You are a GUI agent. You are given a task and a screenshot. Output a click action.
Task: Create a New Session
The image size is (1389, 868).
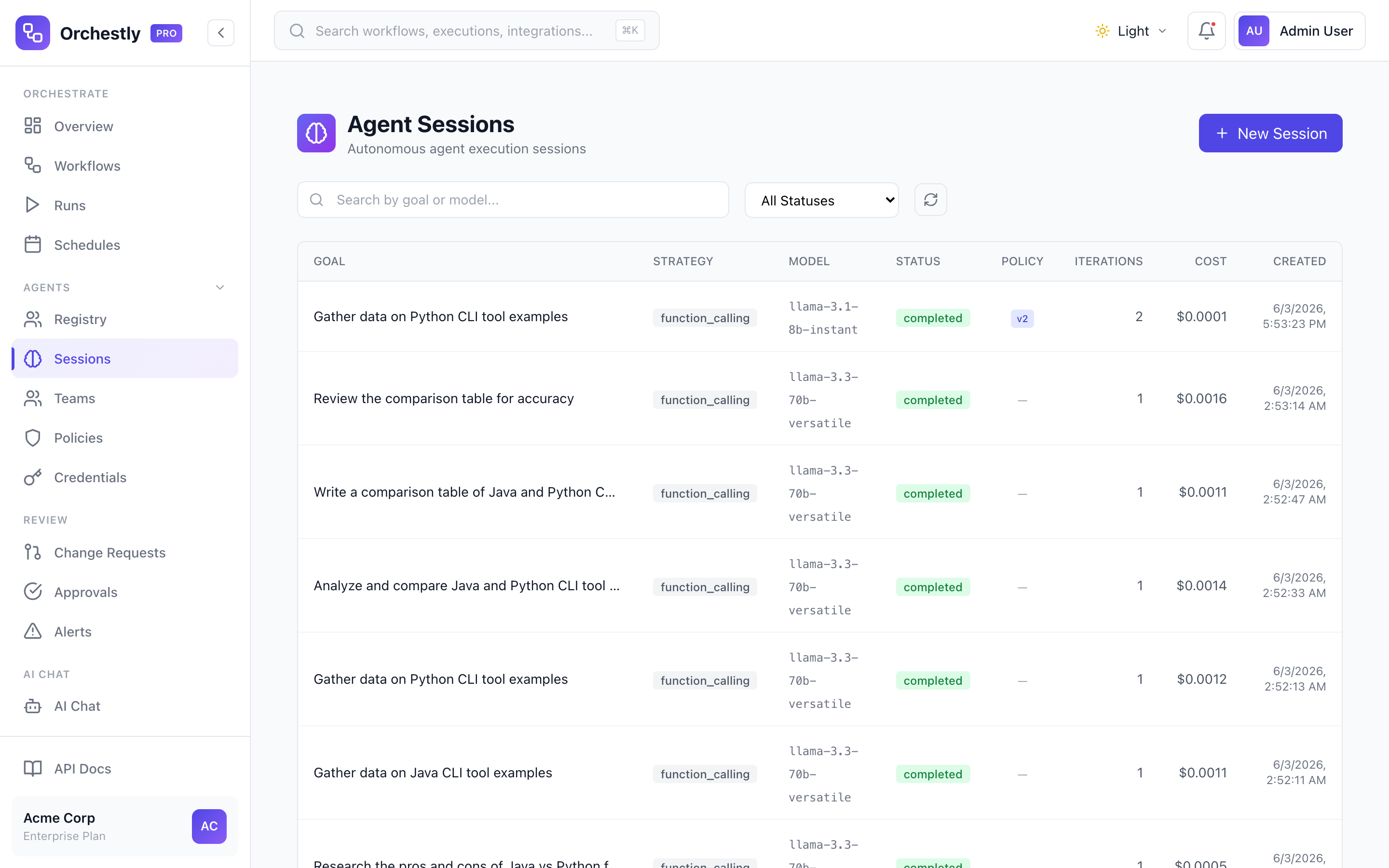point(1270,133)
